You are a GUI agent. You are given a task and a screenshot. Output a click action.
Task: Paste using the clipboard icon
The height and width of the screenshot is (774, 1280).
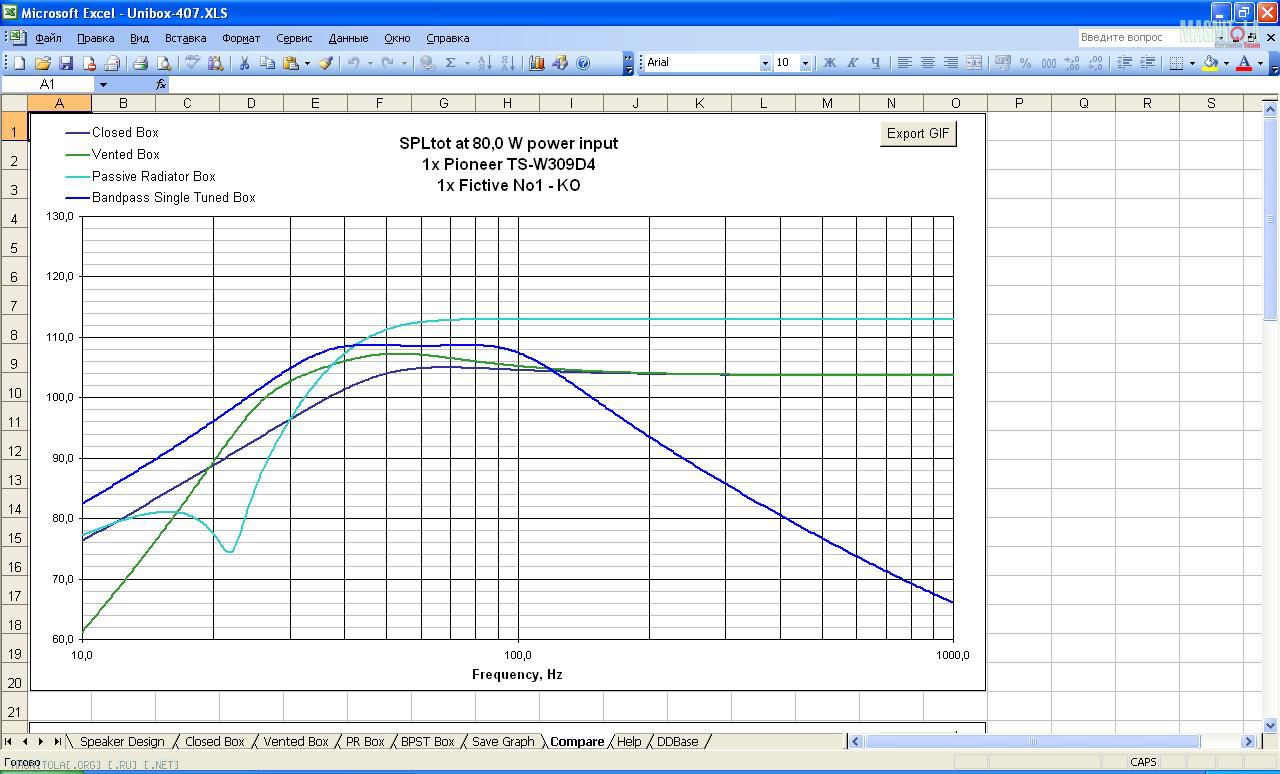(289, 63)
